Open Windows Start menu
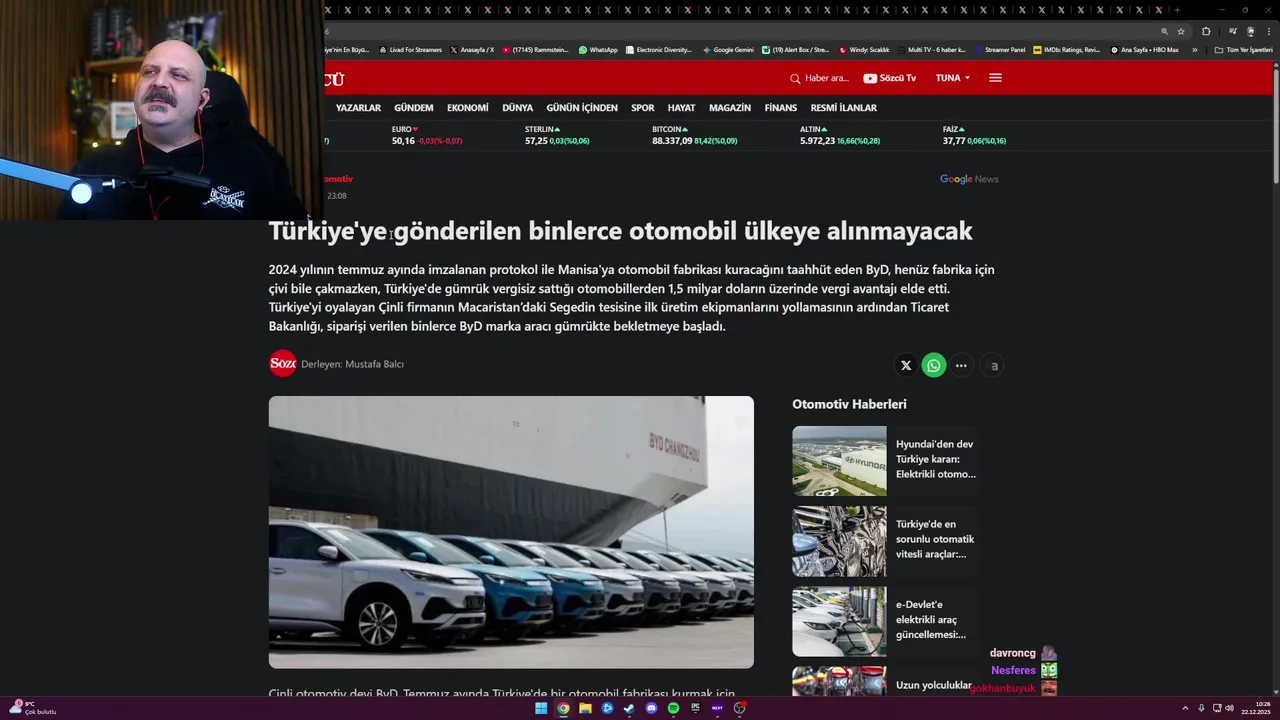1280x720 pixels. pyautogui.click(x=541, y=708)
